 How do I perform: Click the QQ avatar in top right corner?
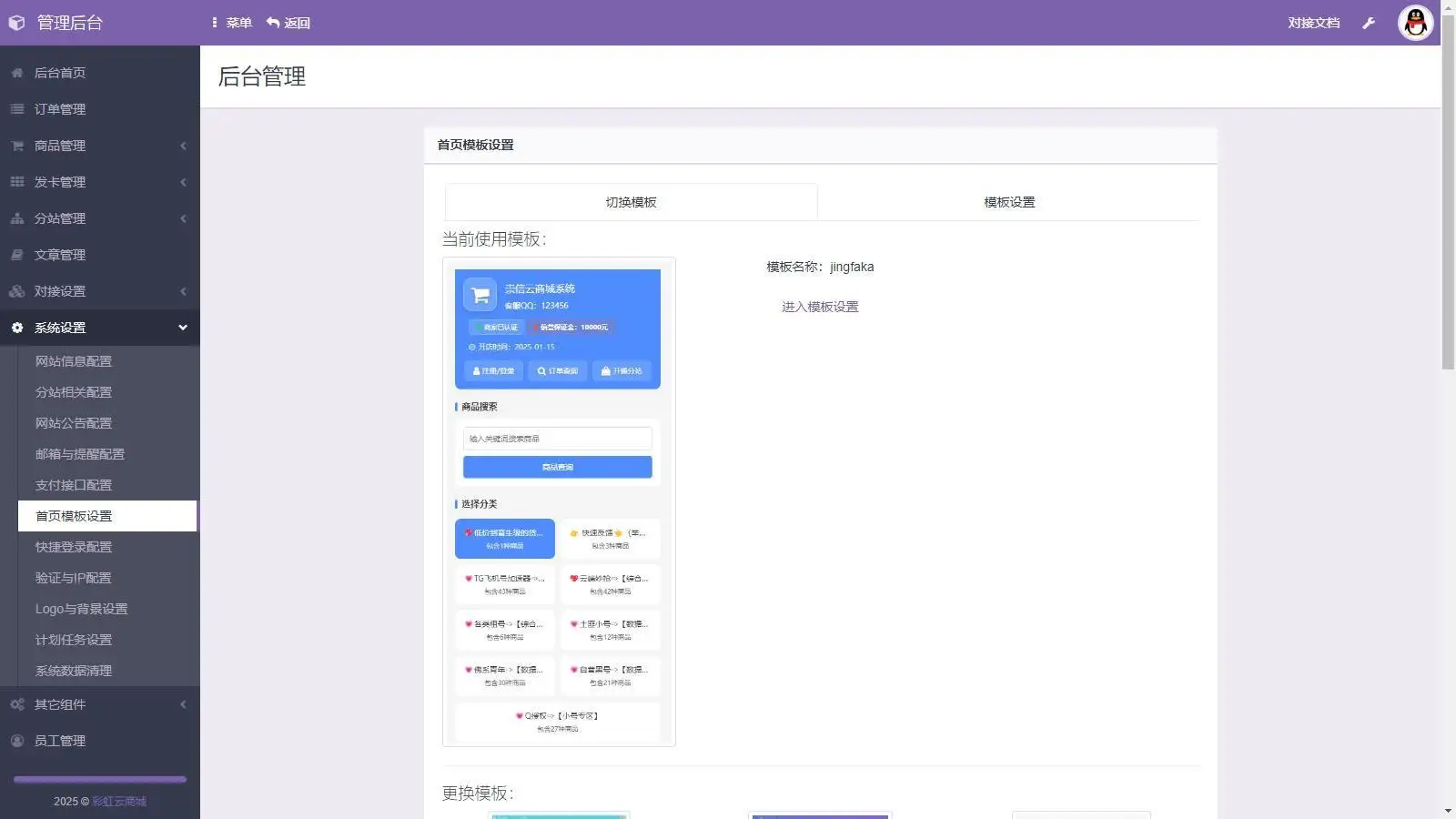click(x=1416, y=23)
